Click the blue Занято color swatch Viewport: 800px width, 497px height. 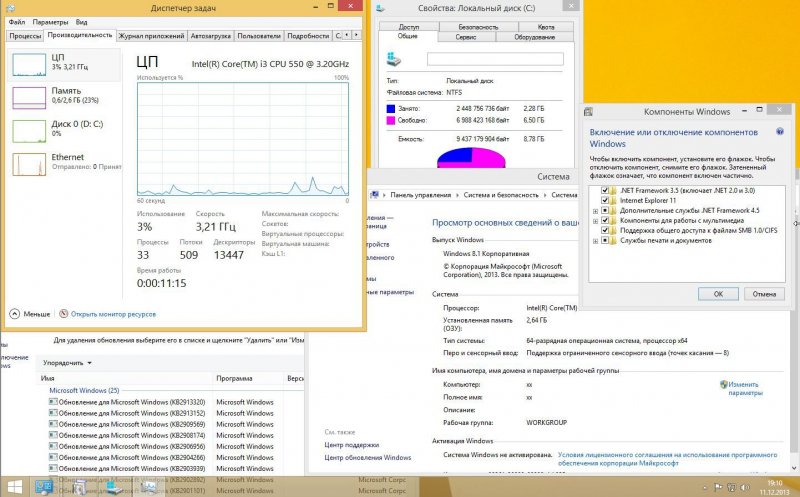coord(391,109)
